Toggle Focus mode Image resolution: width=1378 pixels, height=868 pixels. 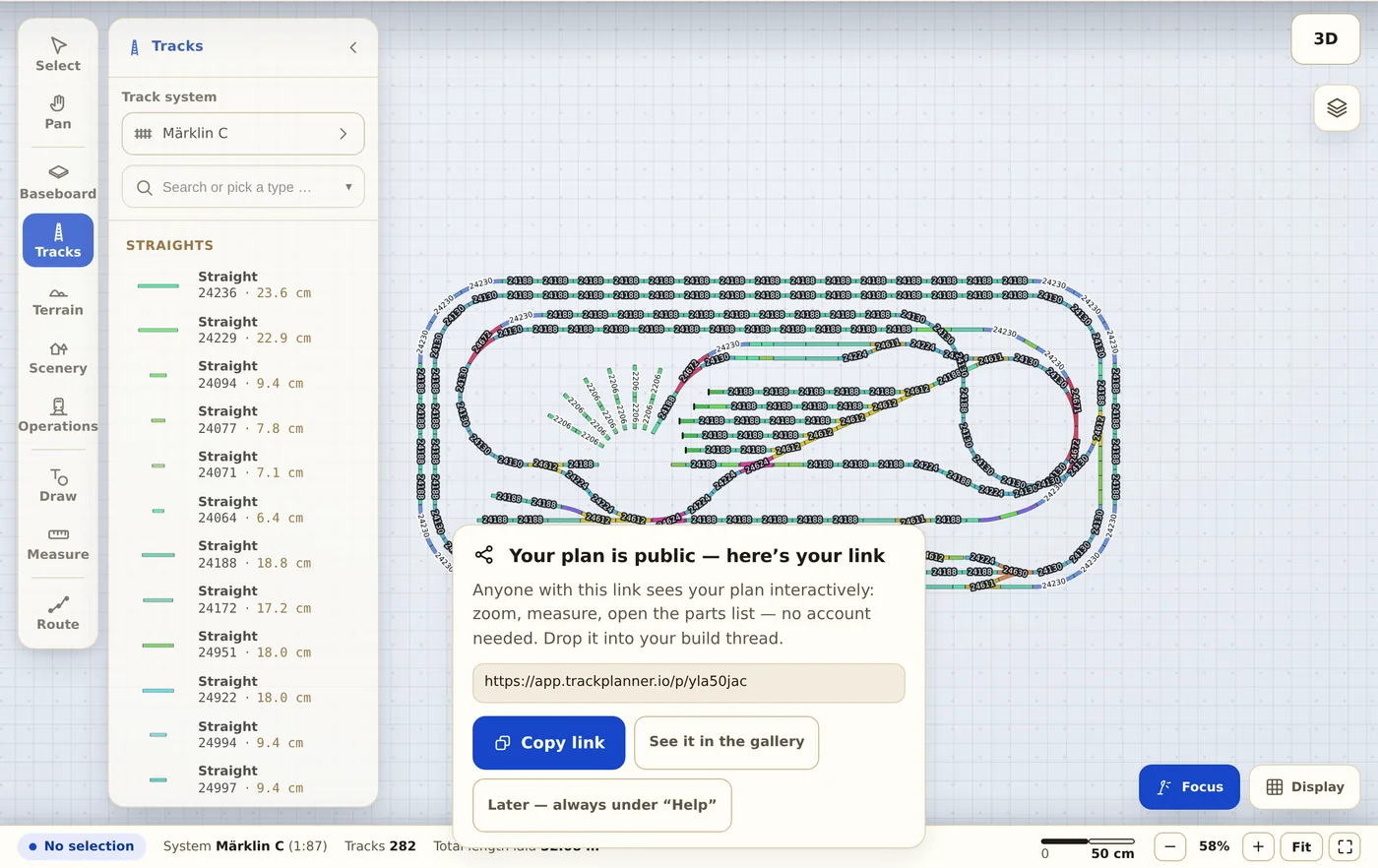tap(1189, 787)
